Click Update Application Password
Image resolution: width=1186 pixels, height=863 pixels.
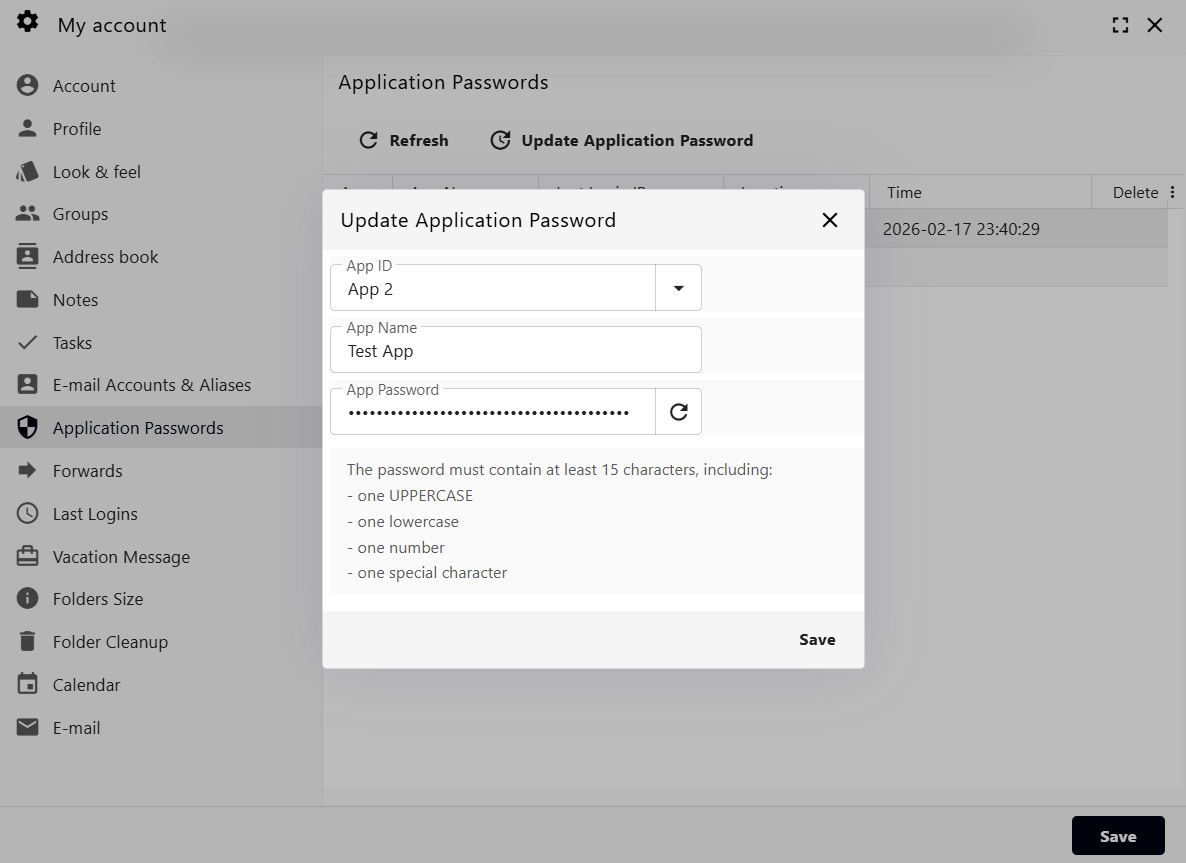tap(621, 140)
